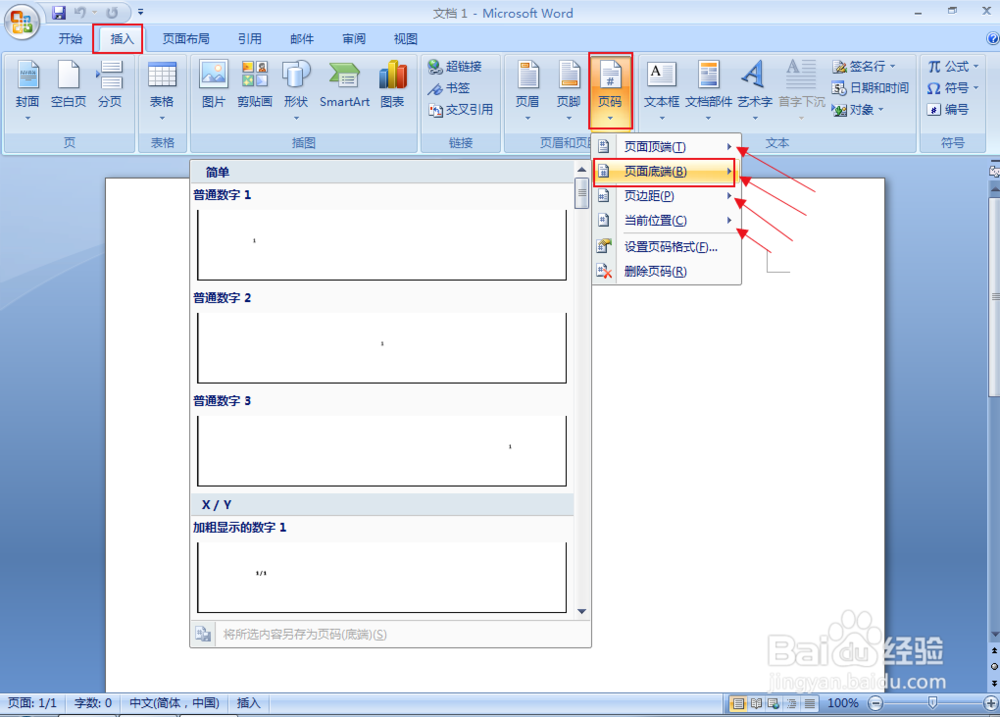Click the zoom slider handle
Image resolution: width=1000 pixels, height=717 pixels.
pyautogui.click(x=932, y=703)
